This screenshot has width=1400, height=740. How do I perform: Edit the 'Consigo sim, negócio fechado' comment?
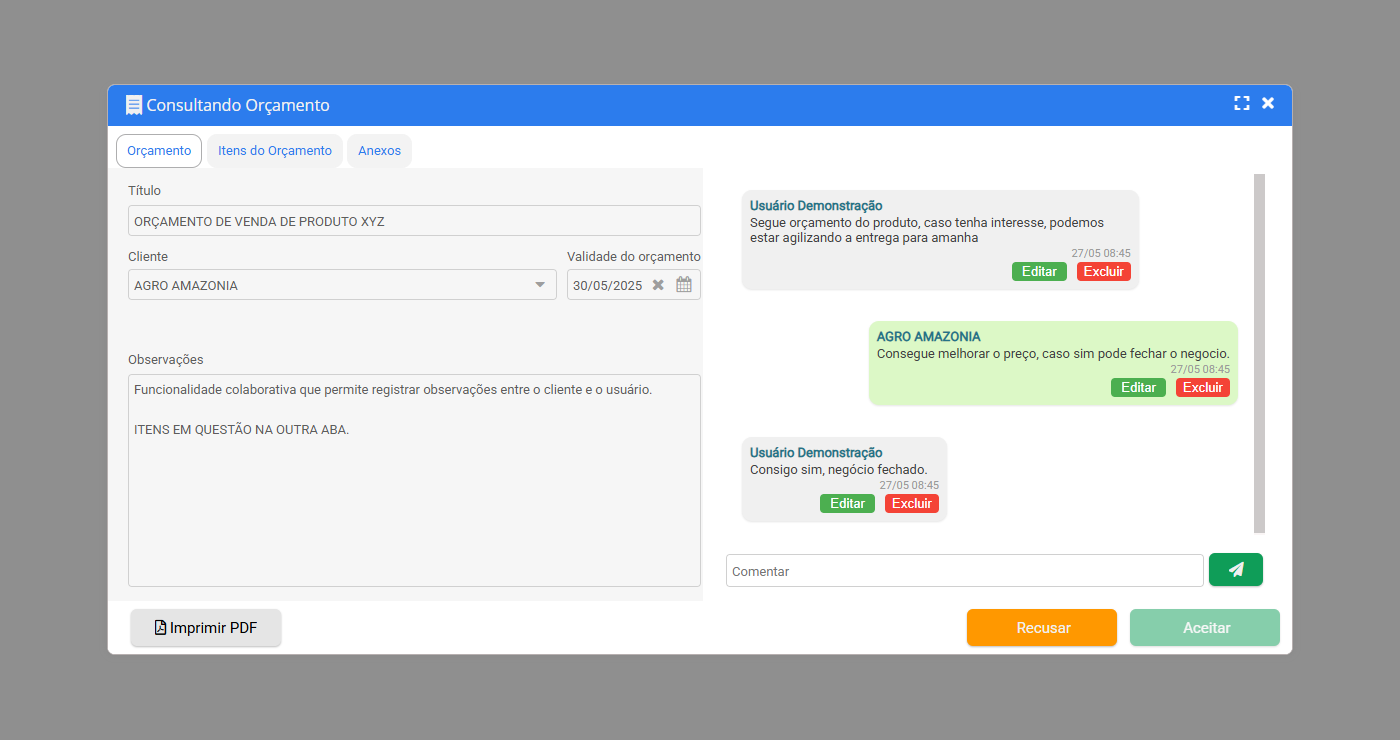(847, 504)
